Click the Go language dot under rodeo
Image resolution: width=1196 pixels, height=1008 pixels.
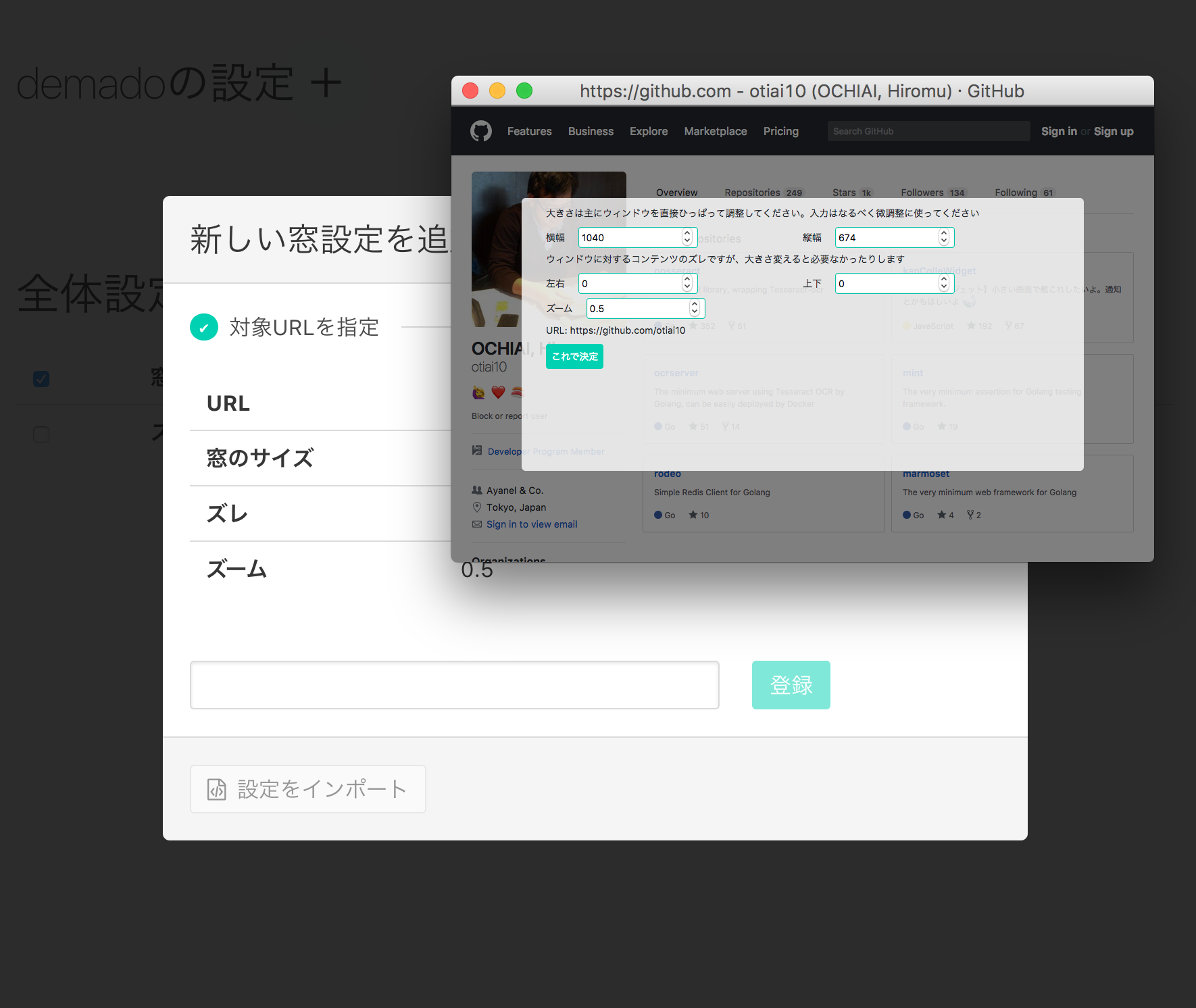[x=657, y=515]
